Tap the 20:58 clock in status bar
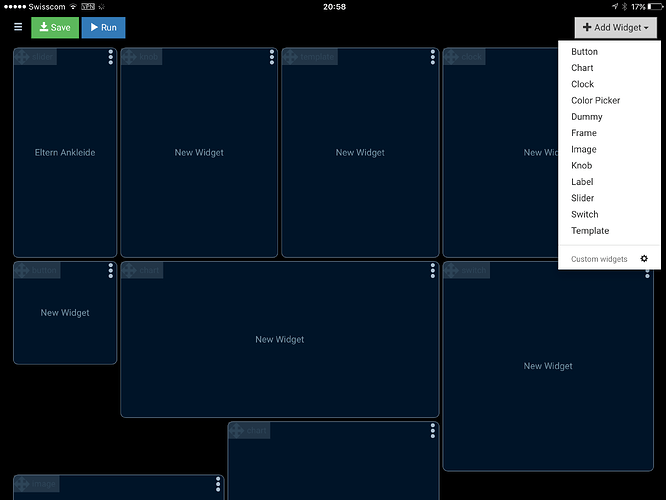The image size is (666, 500). (334, 6)
